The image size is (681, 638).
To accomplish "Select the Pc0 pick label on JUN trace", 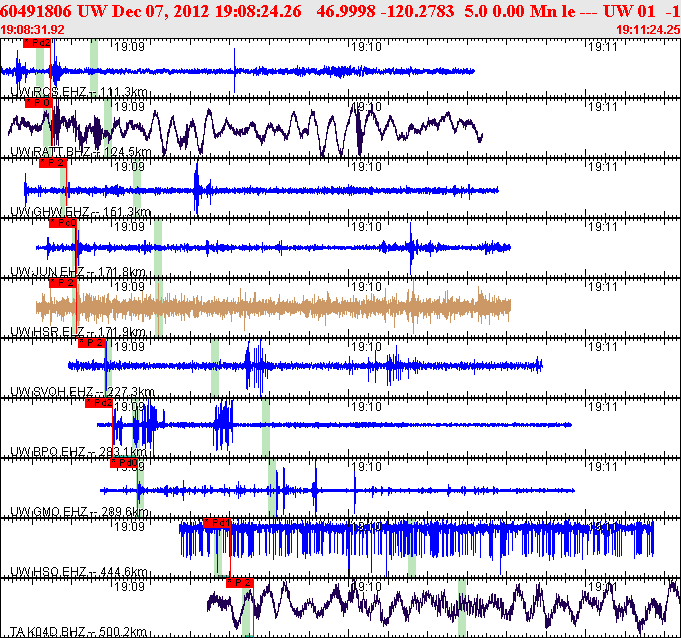I will click(x=63, y=223).
